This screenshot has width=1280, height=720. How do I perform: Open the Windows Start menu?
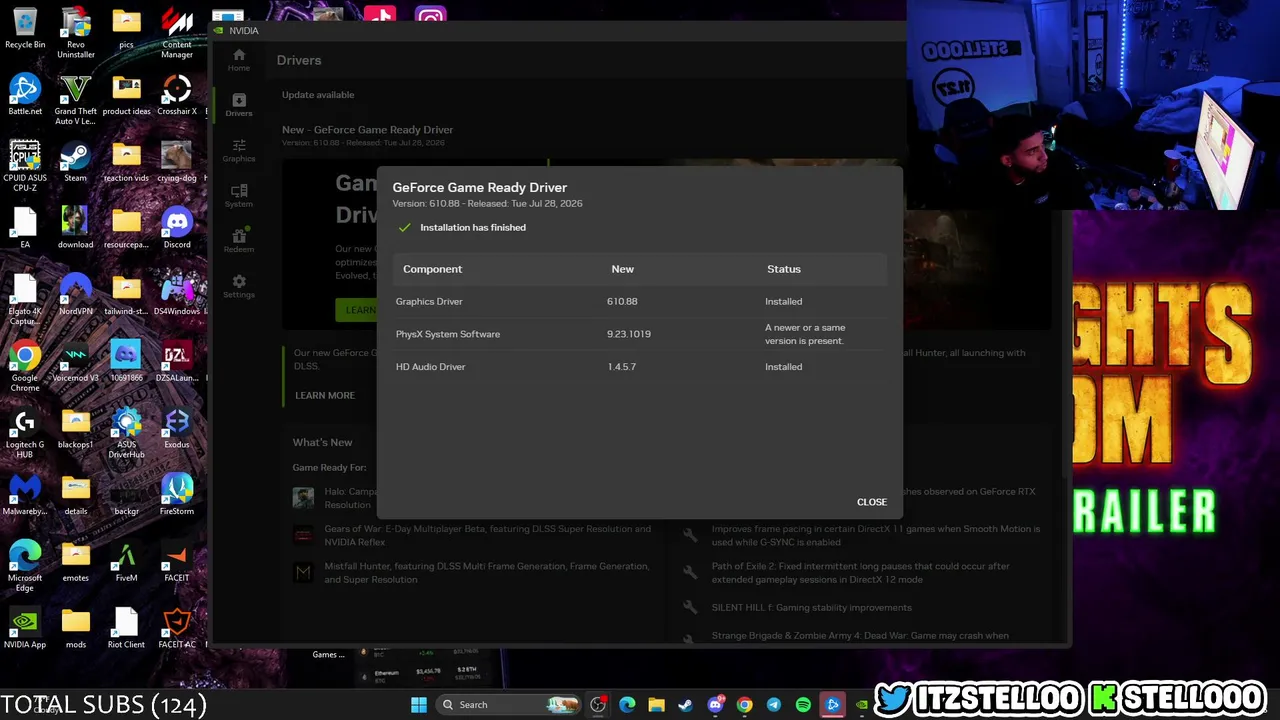click(418, 705)
